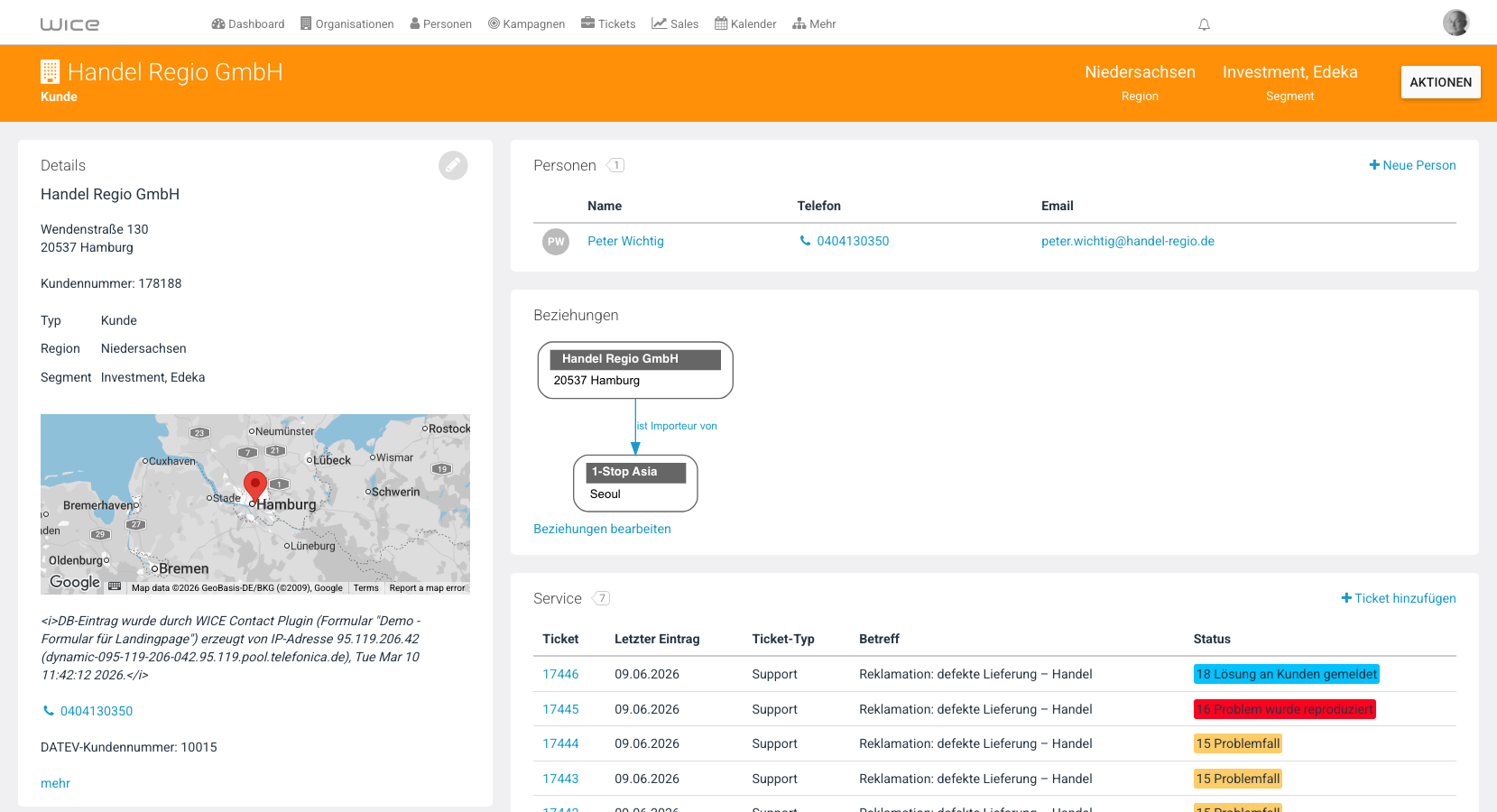Click the 'Status' column header

[1212, 640]
